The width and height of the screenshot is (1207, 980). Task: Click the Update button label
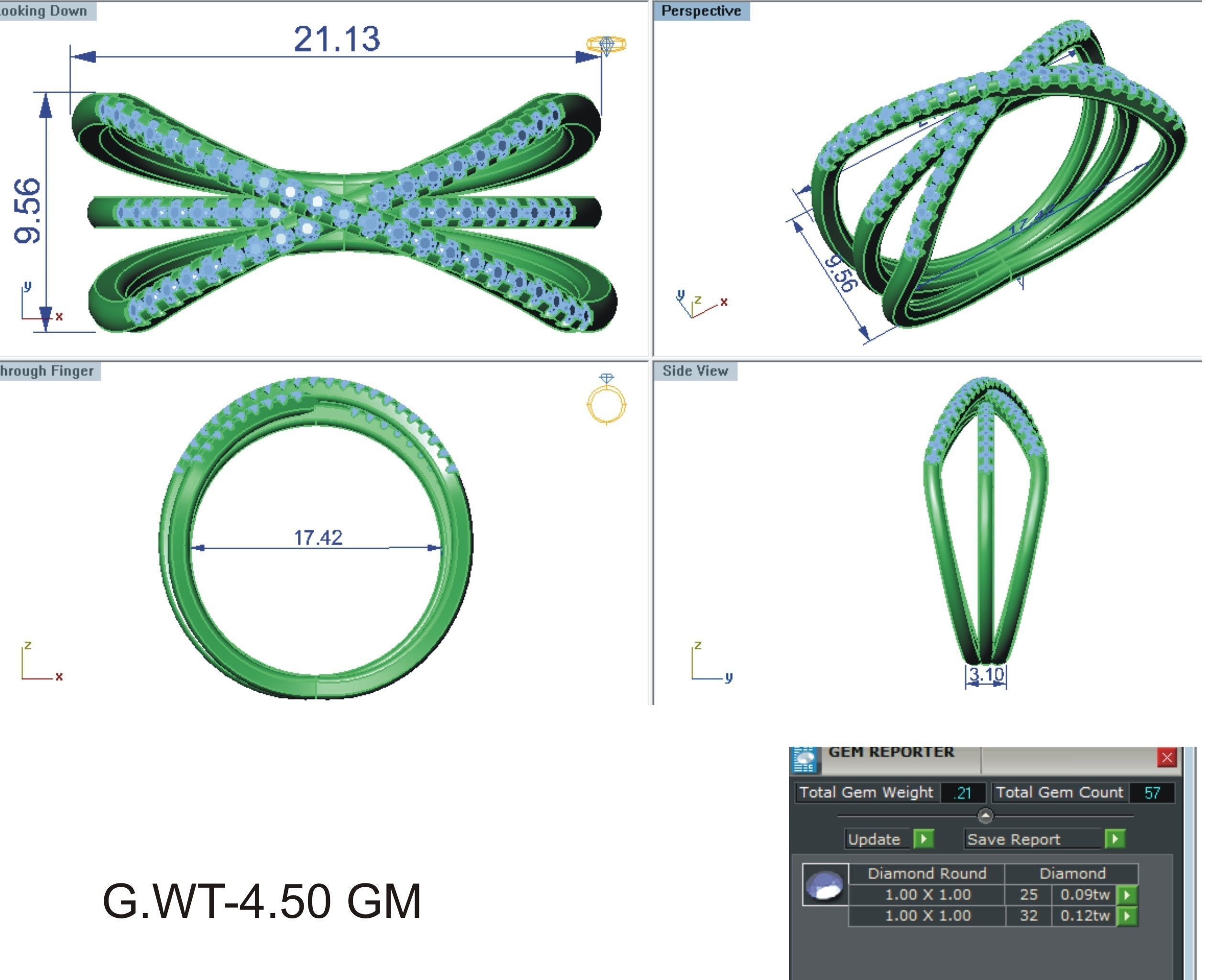[873, 839]
